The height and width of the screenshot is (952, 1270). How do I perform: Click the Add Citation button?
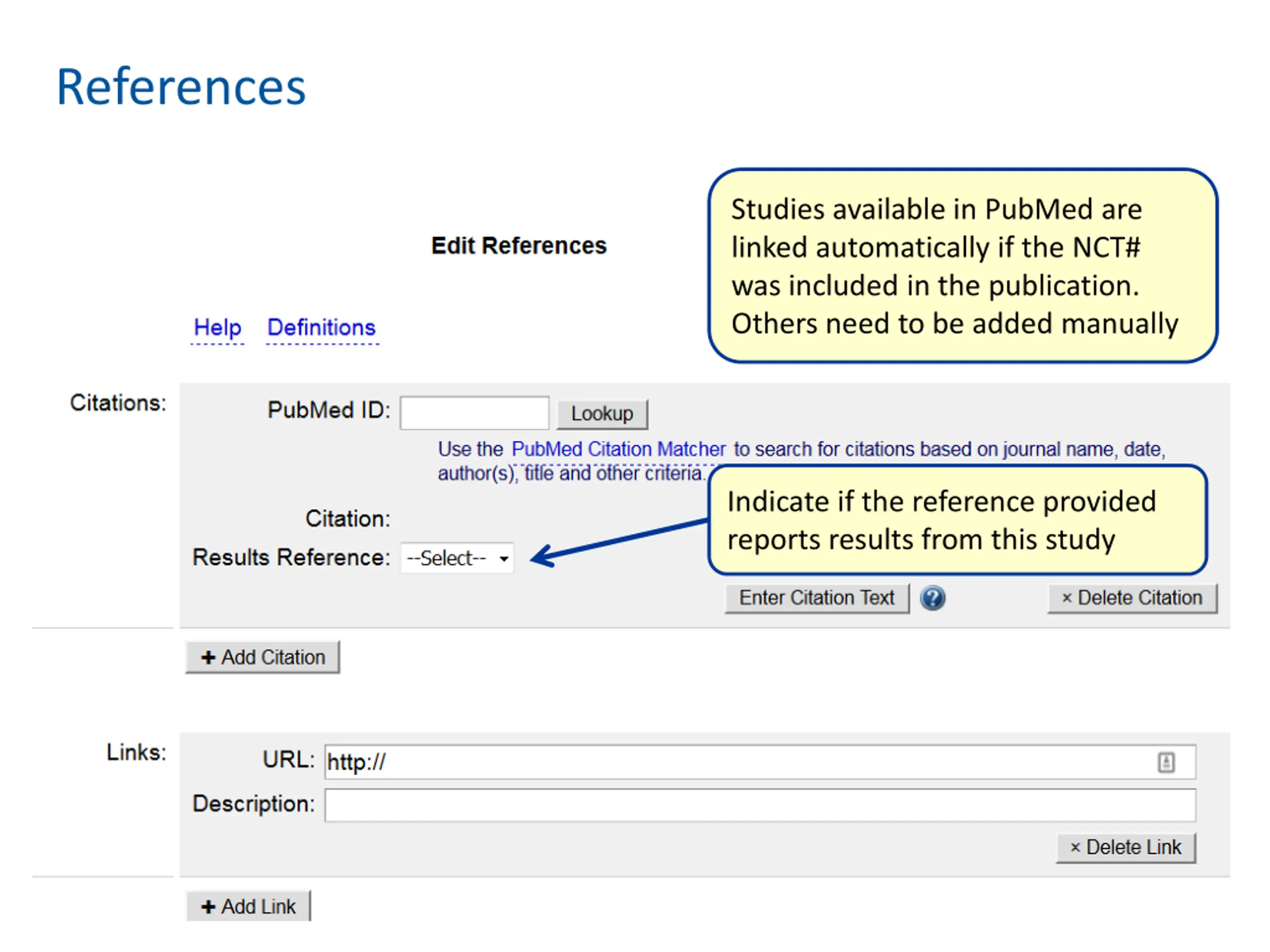(x=263, y=657)
